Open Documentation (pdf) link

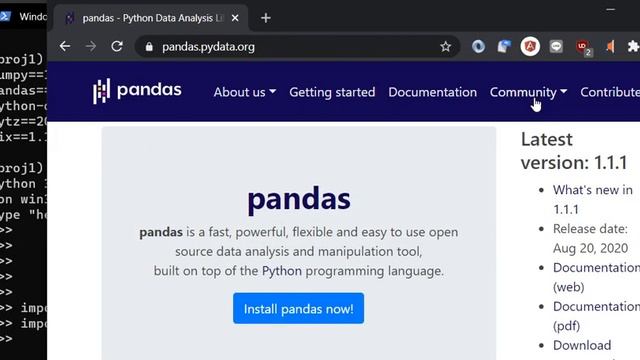(x=596, y=316)
